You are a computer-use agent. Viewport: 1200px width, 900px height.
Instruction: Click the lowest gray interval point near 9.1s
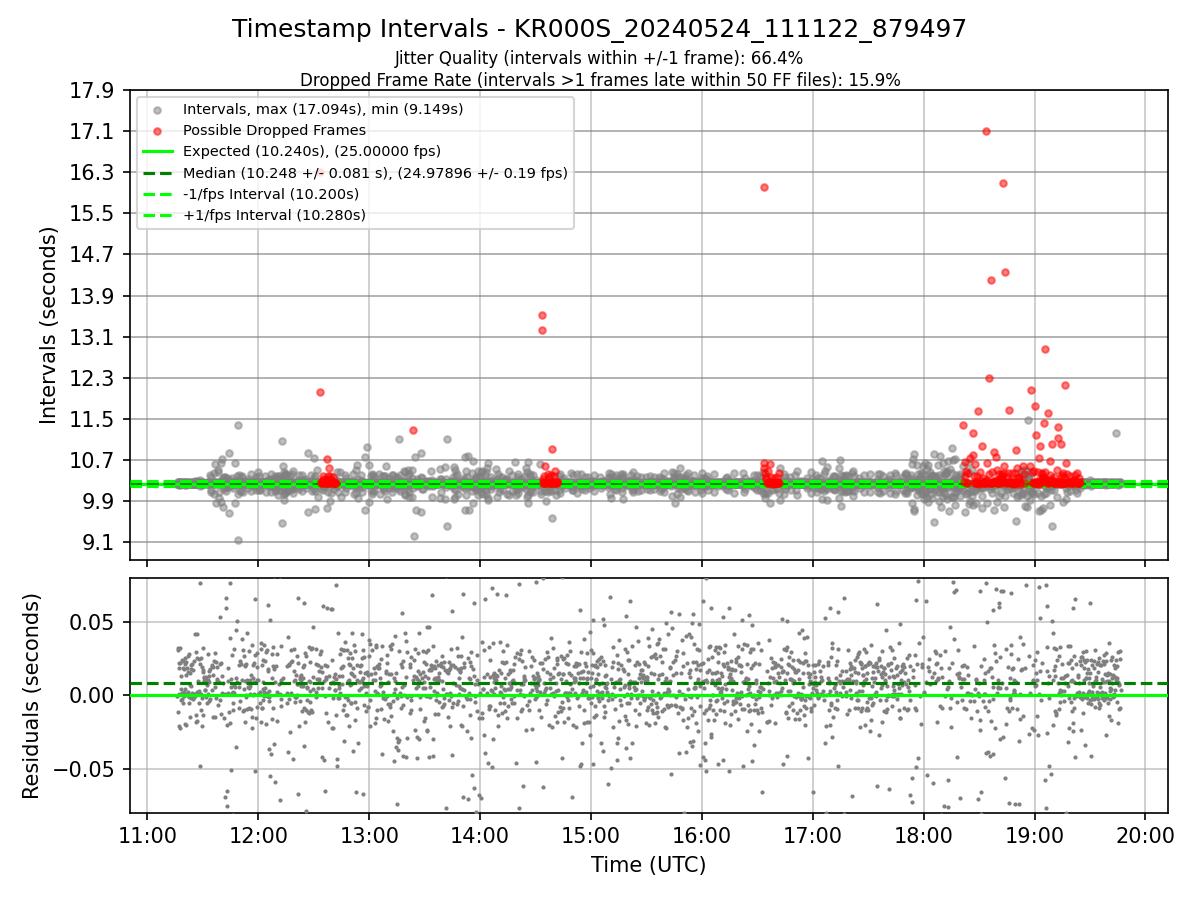(x=238, y=540)
